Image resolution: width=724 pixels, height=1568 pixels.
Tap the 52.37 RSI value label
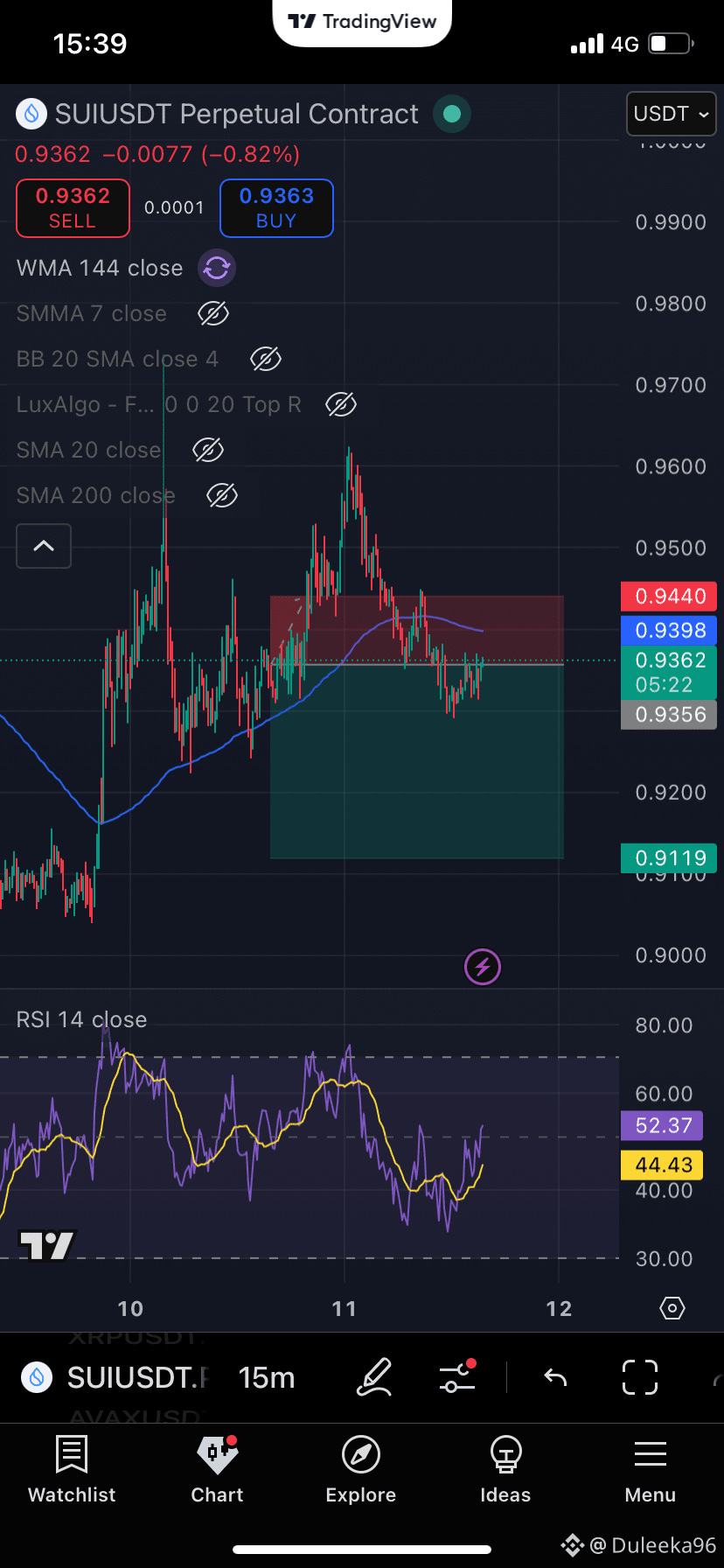coord(663,1125)
